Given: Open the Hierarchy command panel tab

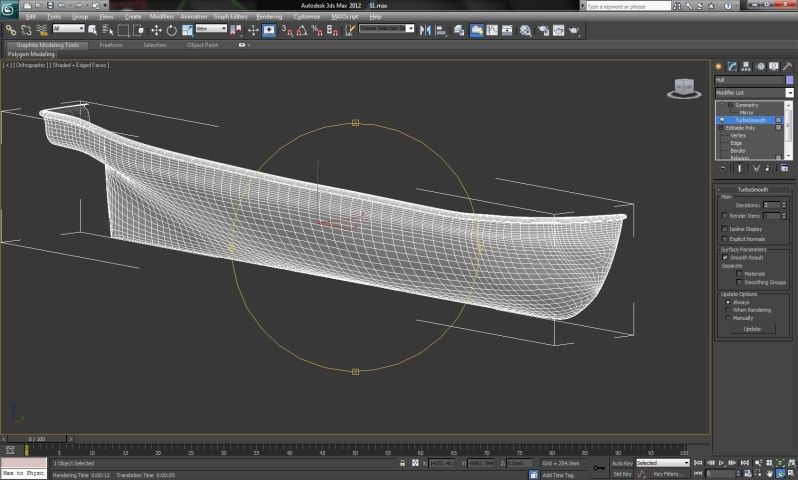Looking at the screenshot, I should [746, 67].
